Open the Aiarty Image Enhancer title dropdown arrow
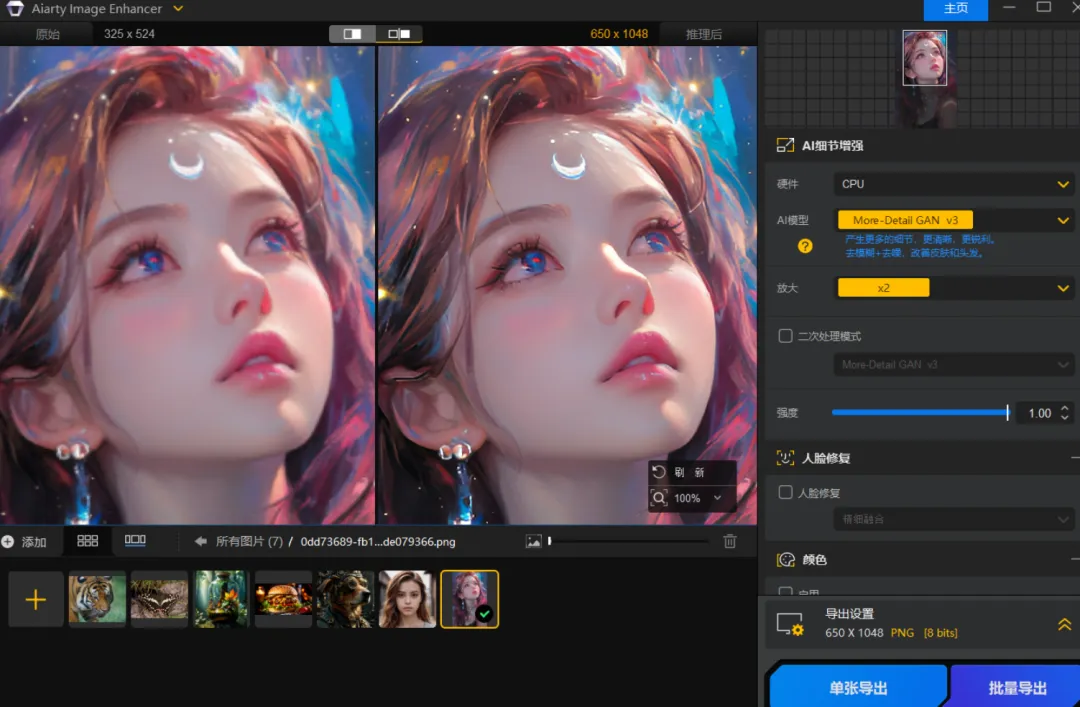This screenshot has width=1080, height=707. pos(178,9)
